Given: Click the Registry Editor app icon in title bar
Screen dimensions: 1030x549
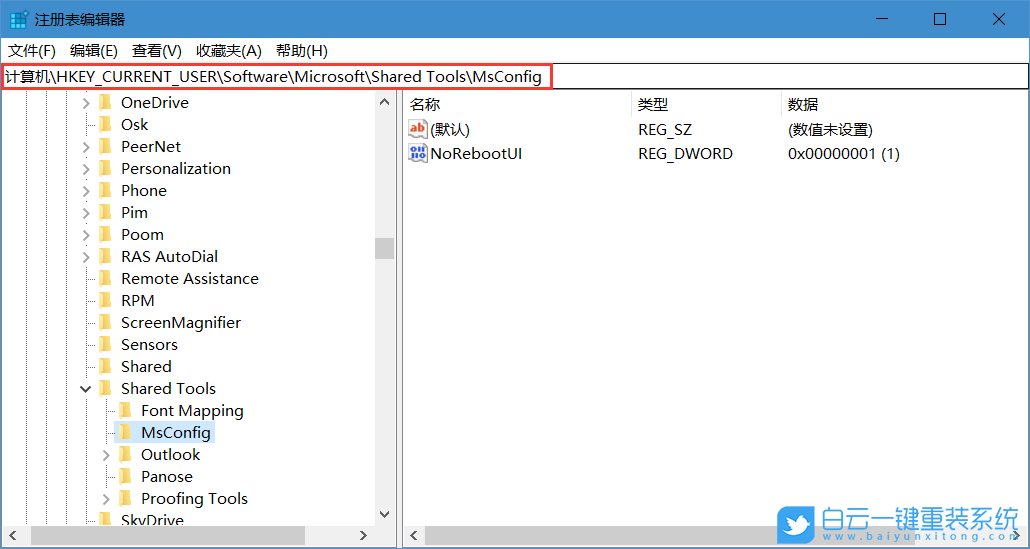Looking at the screenshot, I should (x=18, y=19).
